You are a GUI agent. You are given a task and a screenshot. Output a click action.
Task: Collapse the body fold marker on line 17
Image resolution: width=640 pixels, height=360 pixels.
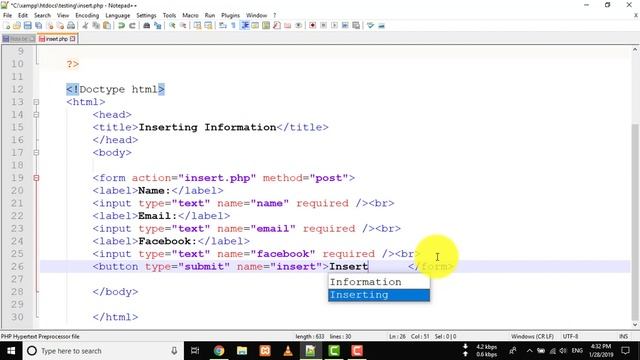coord(36,153)
